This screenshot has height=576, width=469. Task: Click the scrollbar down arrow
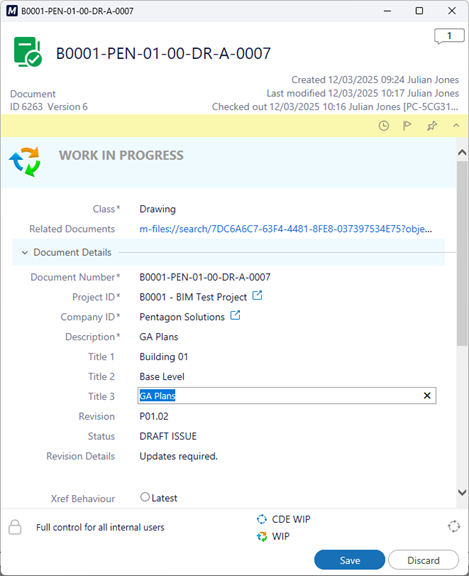[x=462, y=492]
